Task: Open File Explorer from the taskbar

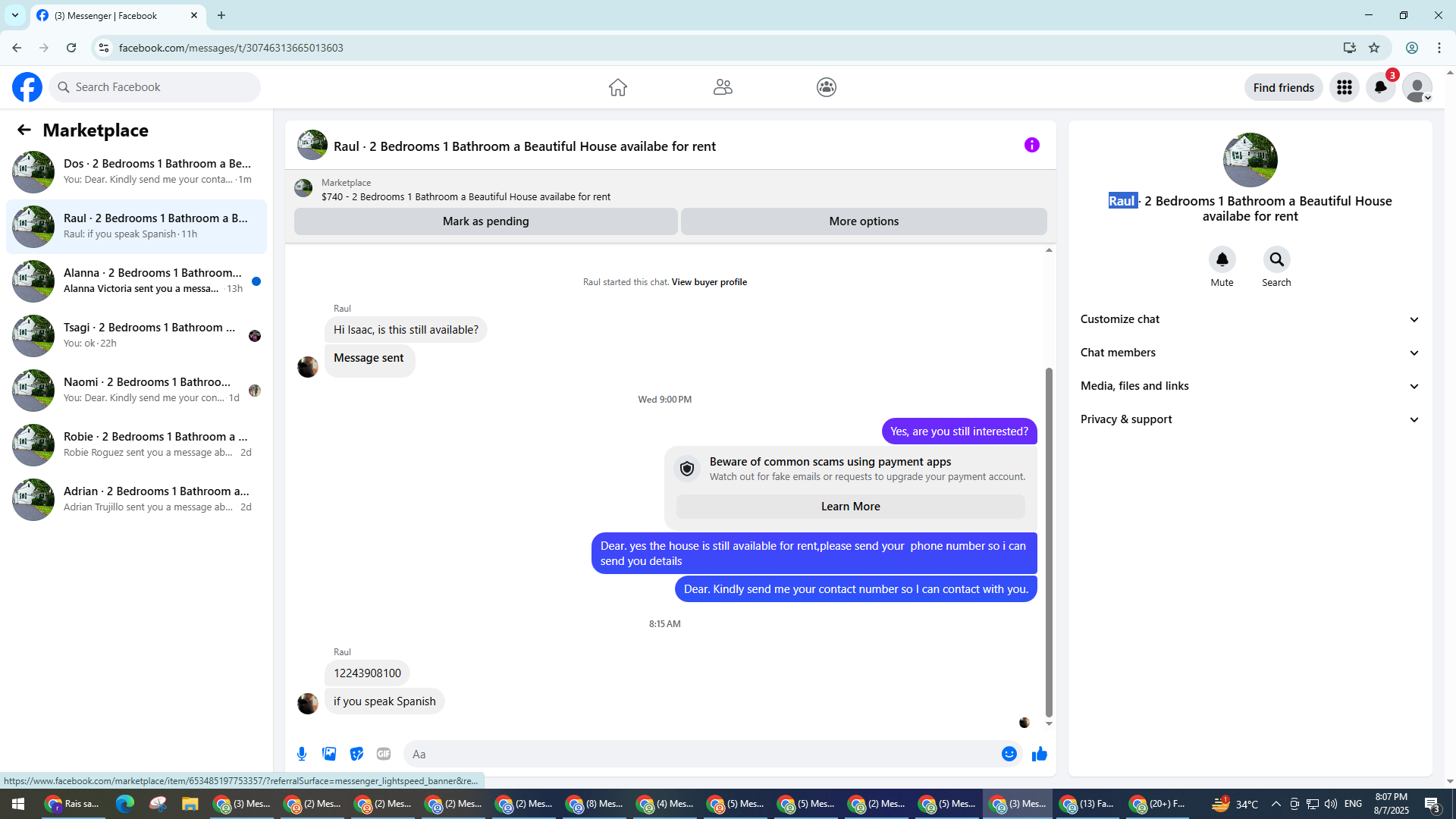Action: 190,804
